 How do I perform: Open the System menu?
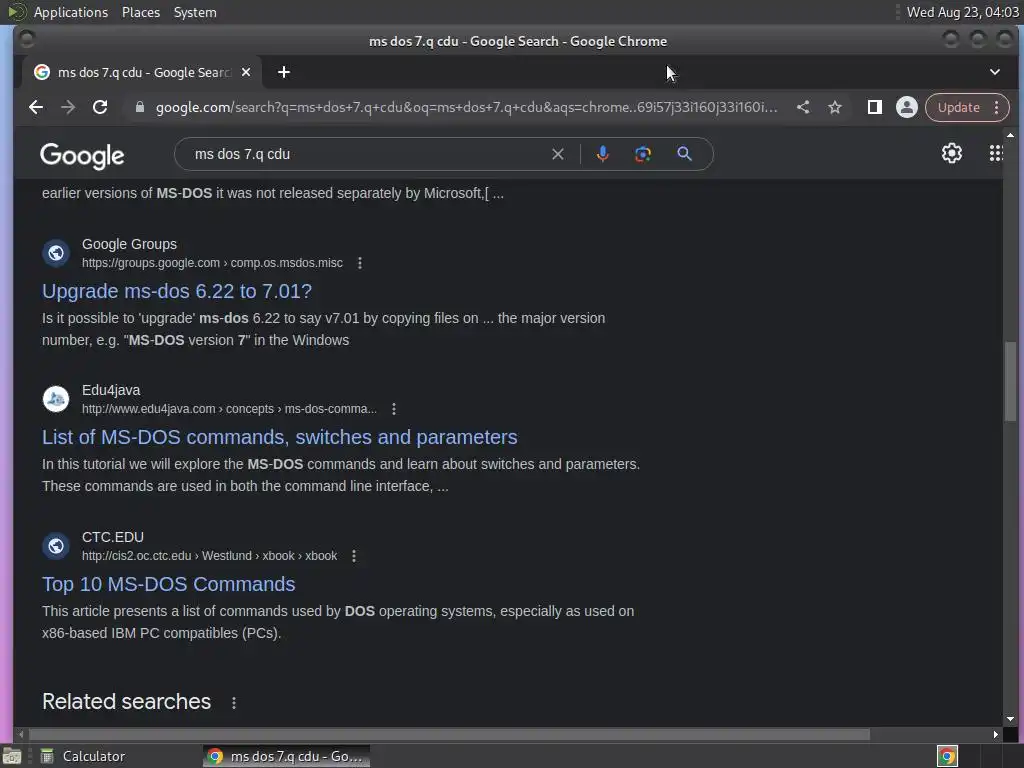pyautogui.click(x=195, y=12)
